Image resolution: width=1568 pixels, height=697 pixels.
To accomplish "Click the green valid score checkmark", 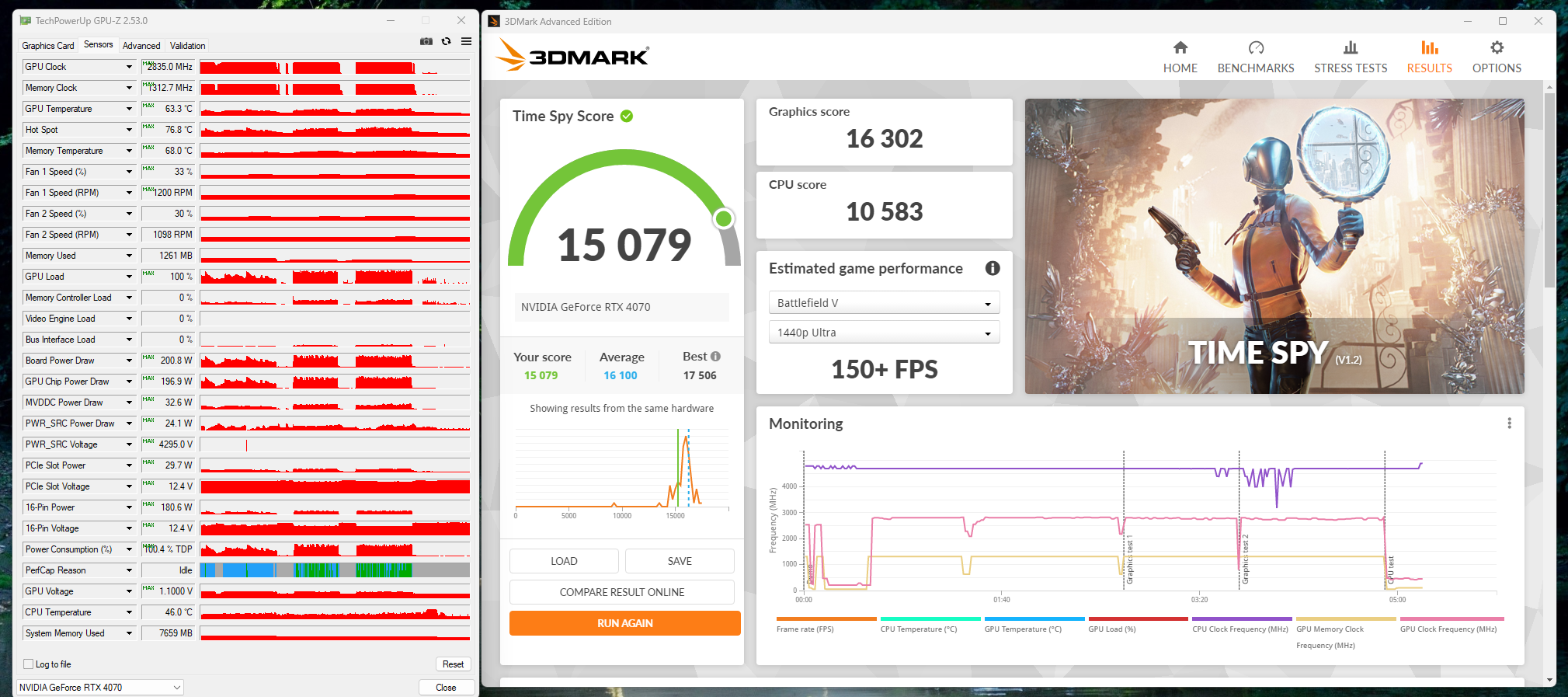I will point(627,117).
